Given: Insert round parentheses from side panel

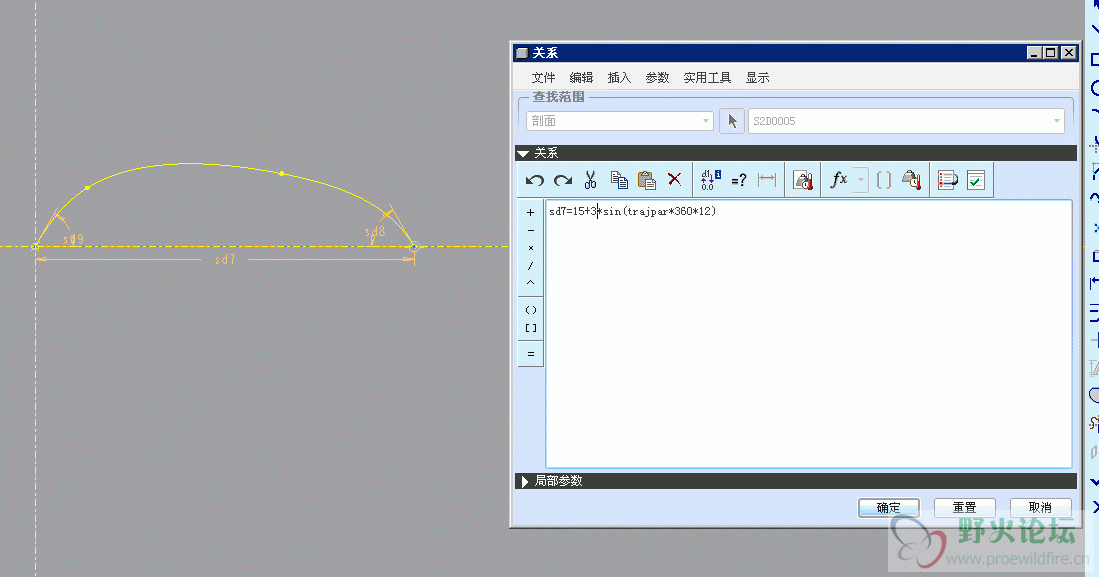Looking at the screenshot, I should pyautogui.click(x=531, y=310).
